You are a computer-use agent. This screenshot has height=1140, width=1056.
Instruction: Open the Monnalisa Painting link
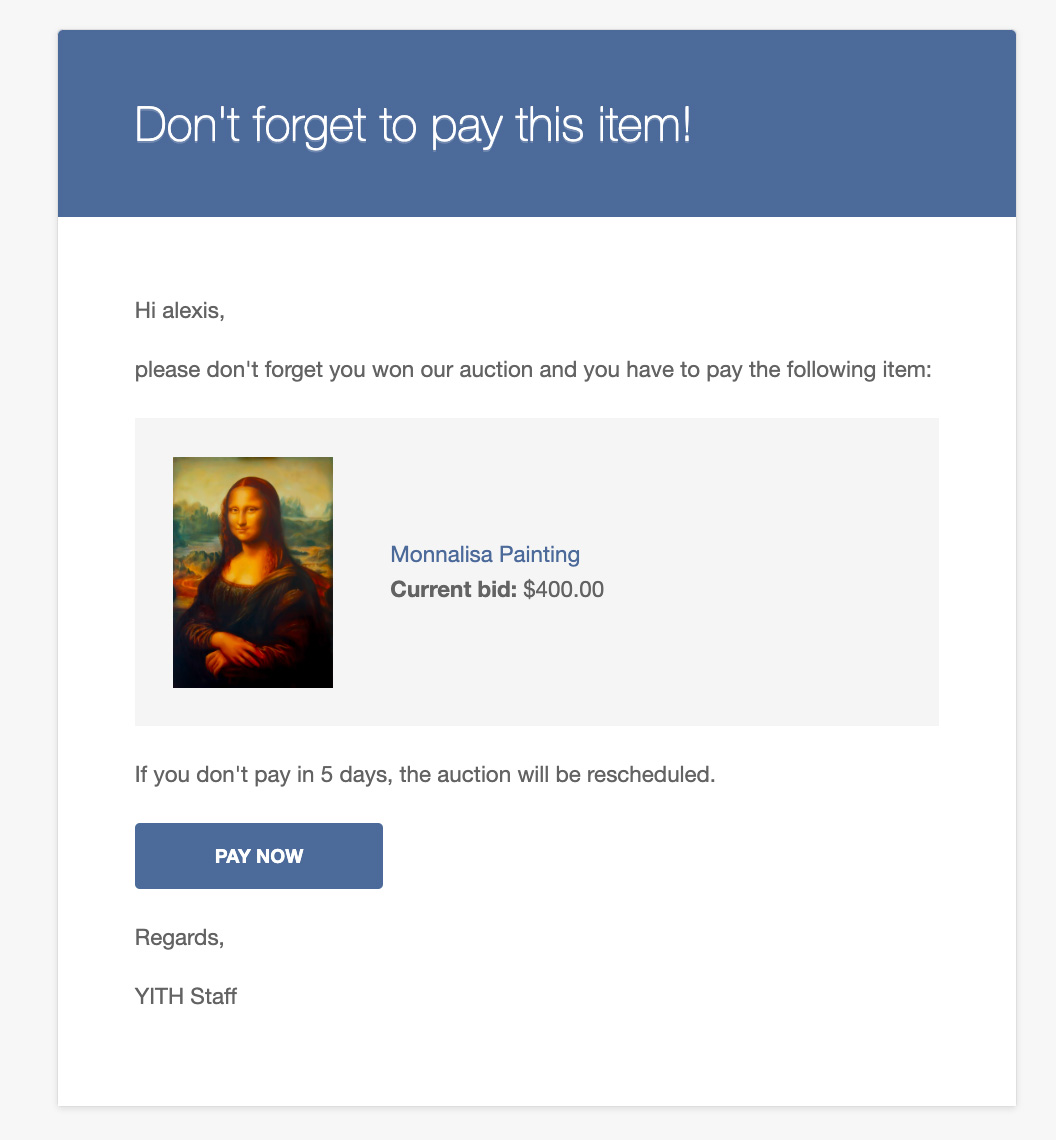coord(484,554)
